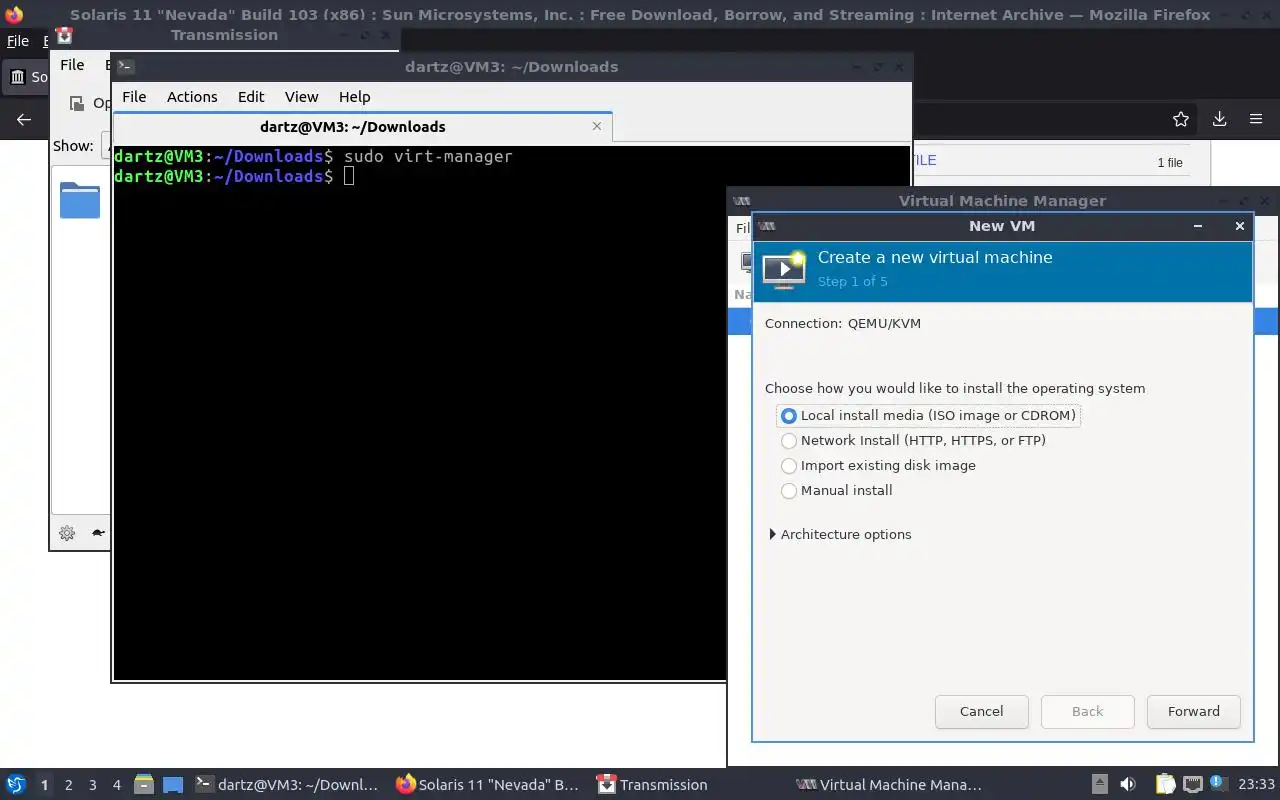Click the removable media eject tray icon
Image resolution: width=1280 pixels, height=800 pixels.
(1099, 784)
